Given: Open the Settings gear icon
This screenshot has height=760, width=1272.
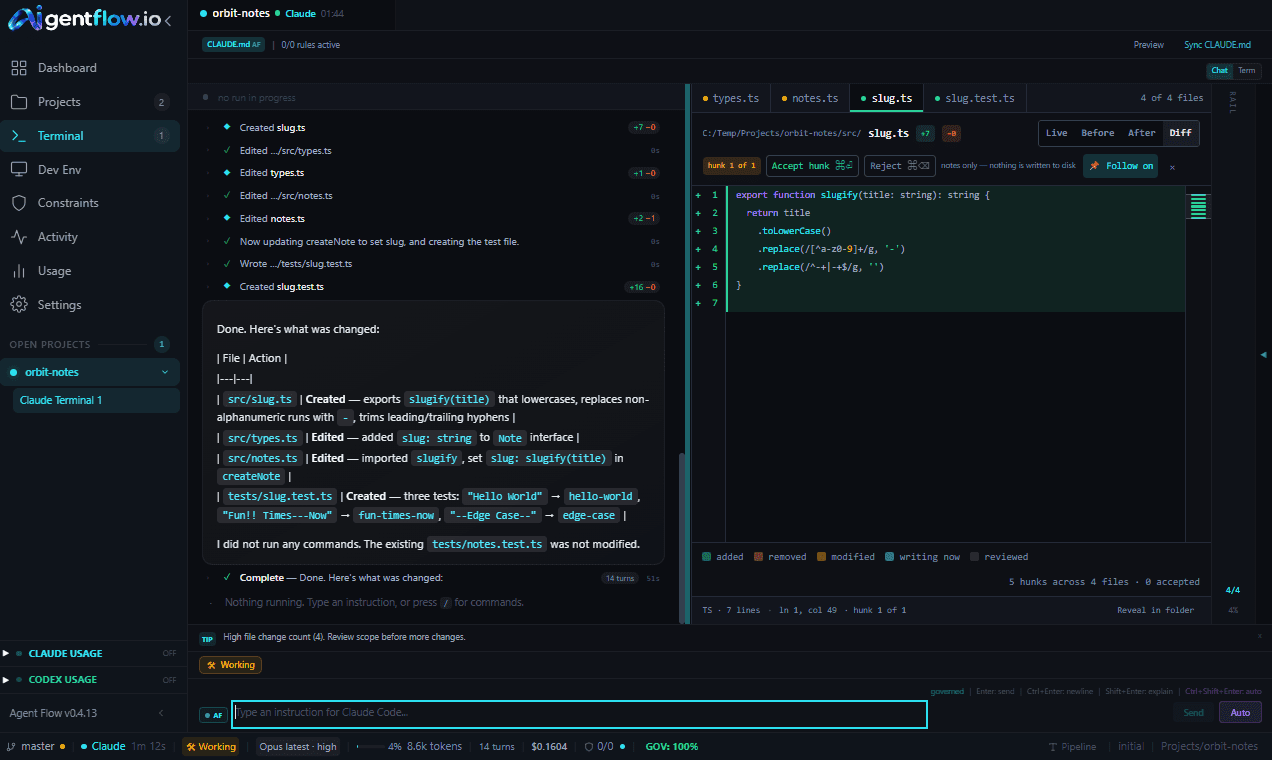Looking at the screenshot, I should coord(18,305).
